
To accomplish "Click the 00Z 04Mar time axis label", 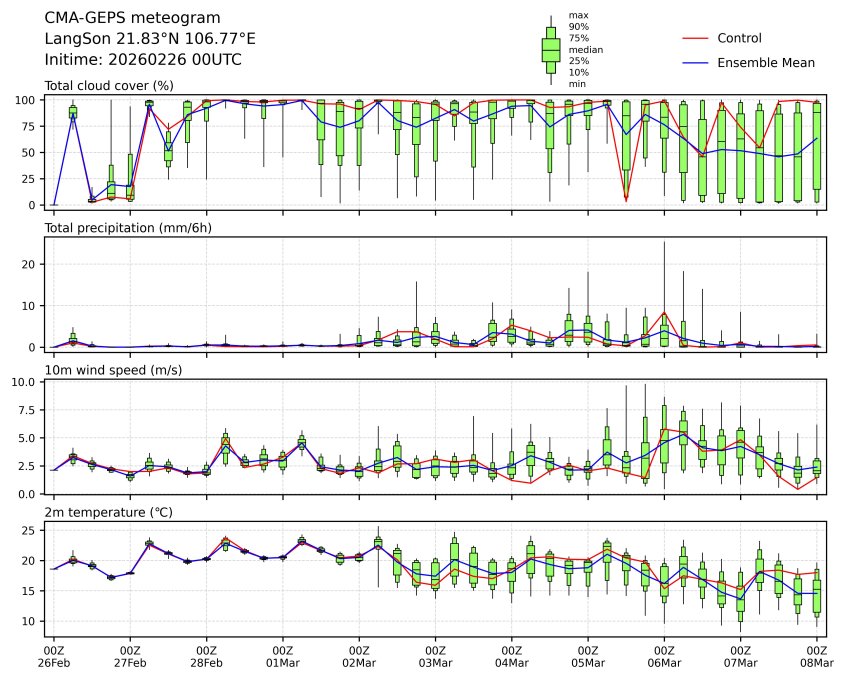I will 511,656.
